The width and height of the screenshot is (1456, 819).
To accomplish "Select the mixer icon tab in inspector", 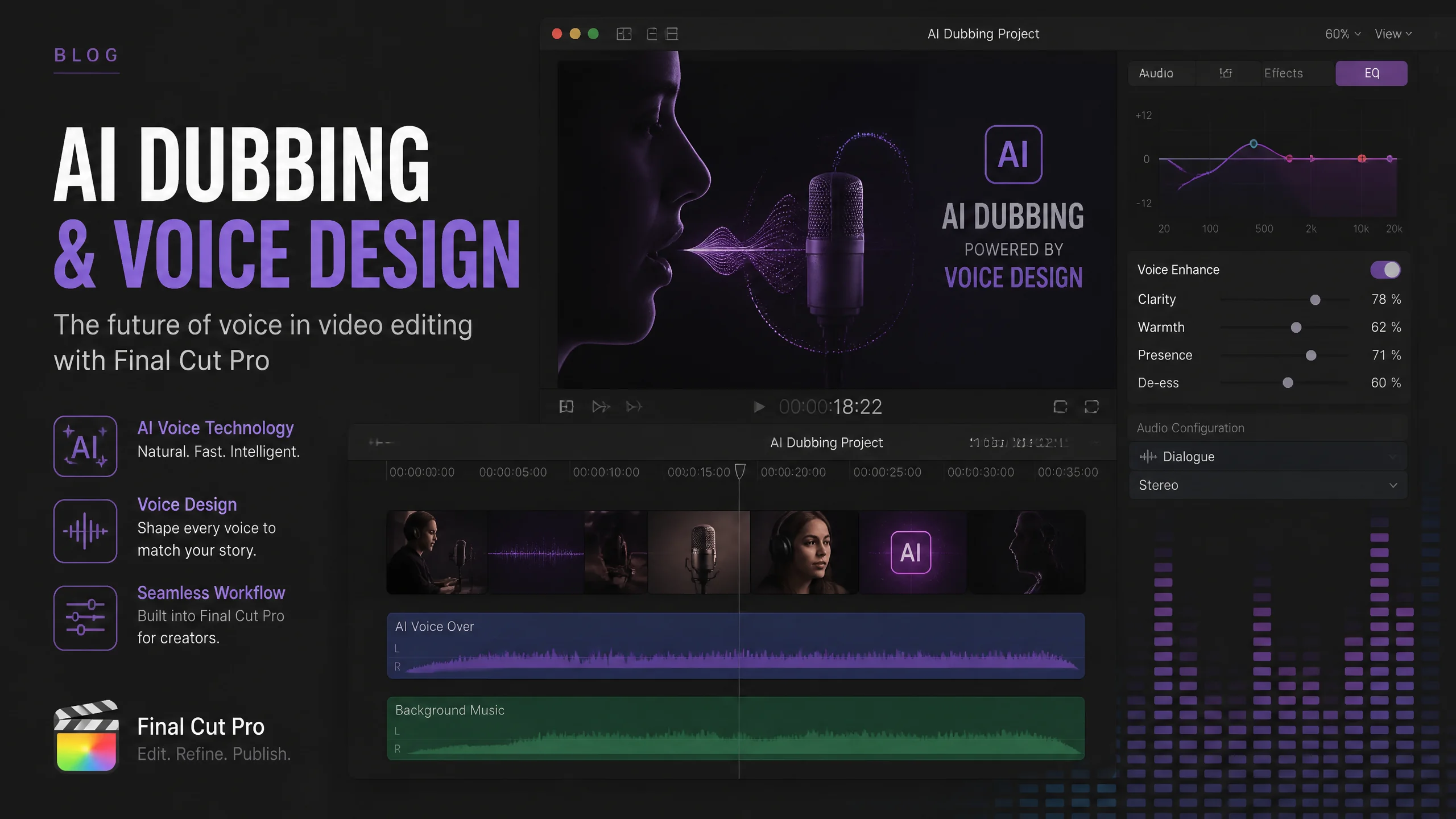I will point(1226,73).
